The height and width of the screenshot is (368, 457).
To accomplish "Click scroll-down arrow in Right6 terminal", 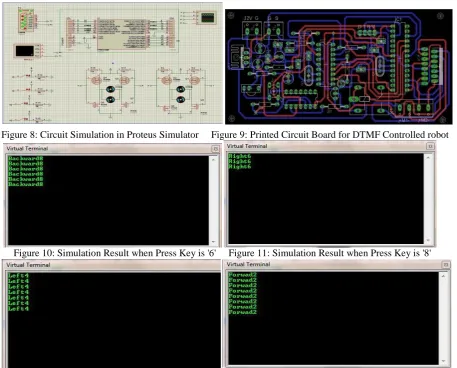I will pyautogui.click(x=428, y=240).
